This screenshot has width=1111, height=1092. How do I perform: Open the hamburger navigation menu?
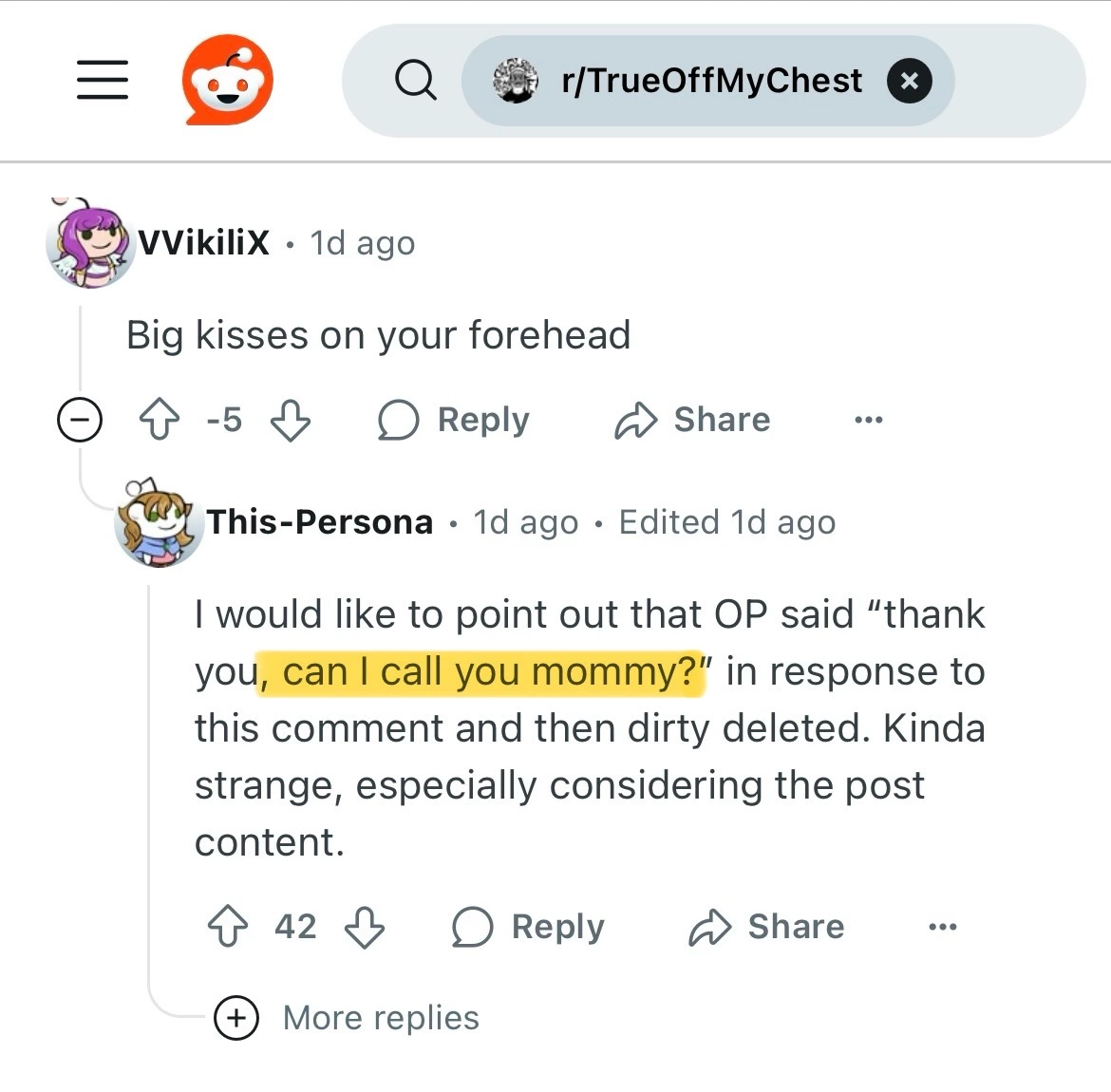coord(103,80)
